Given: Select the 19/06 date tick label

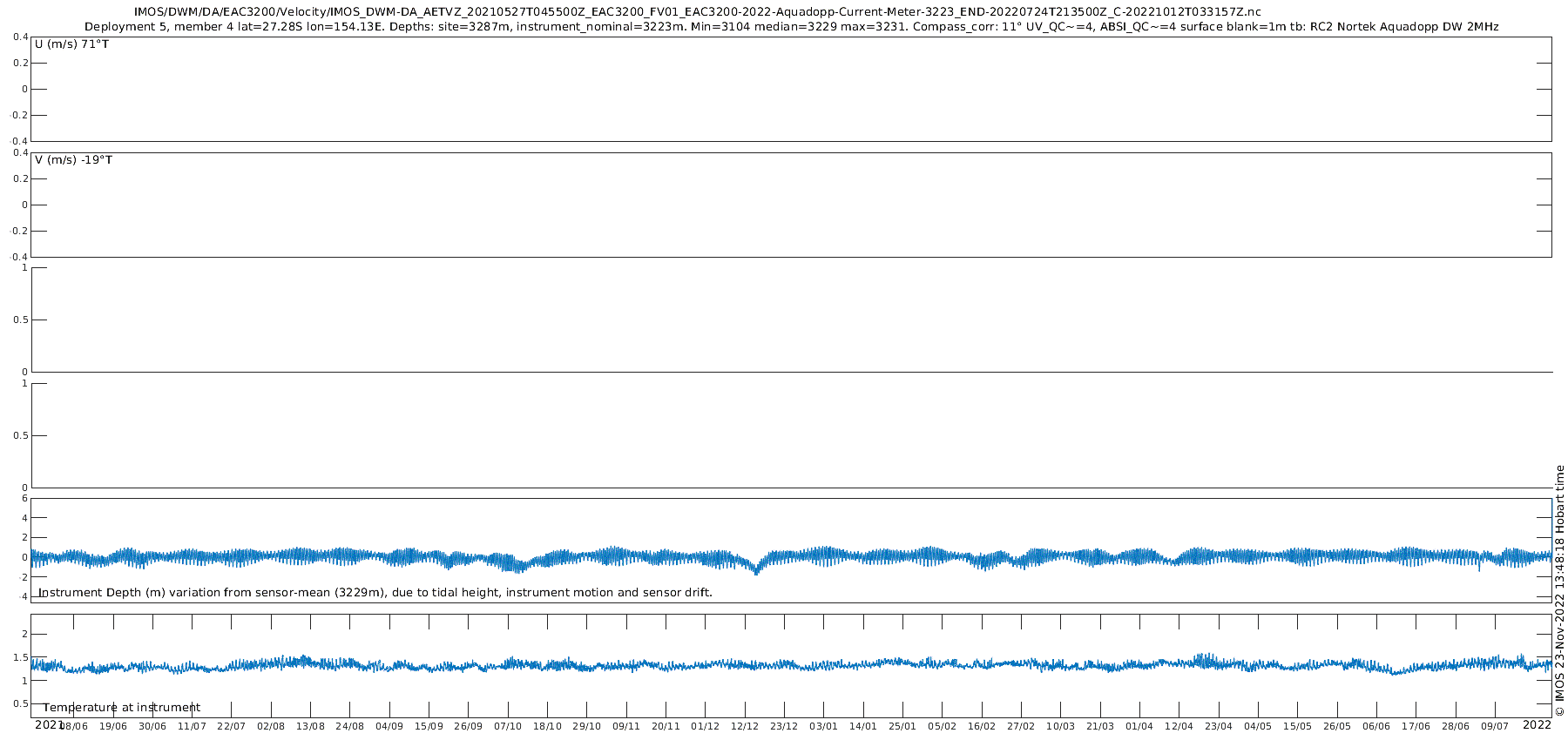Looking at the screenshot, I should (113, 726).
